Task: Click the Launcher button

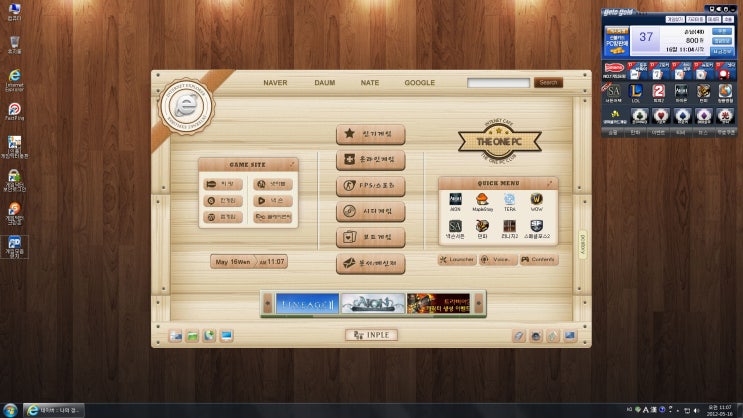Action: pyautogui.click(x=457, y=259)
